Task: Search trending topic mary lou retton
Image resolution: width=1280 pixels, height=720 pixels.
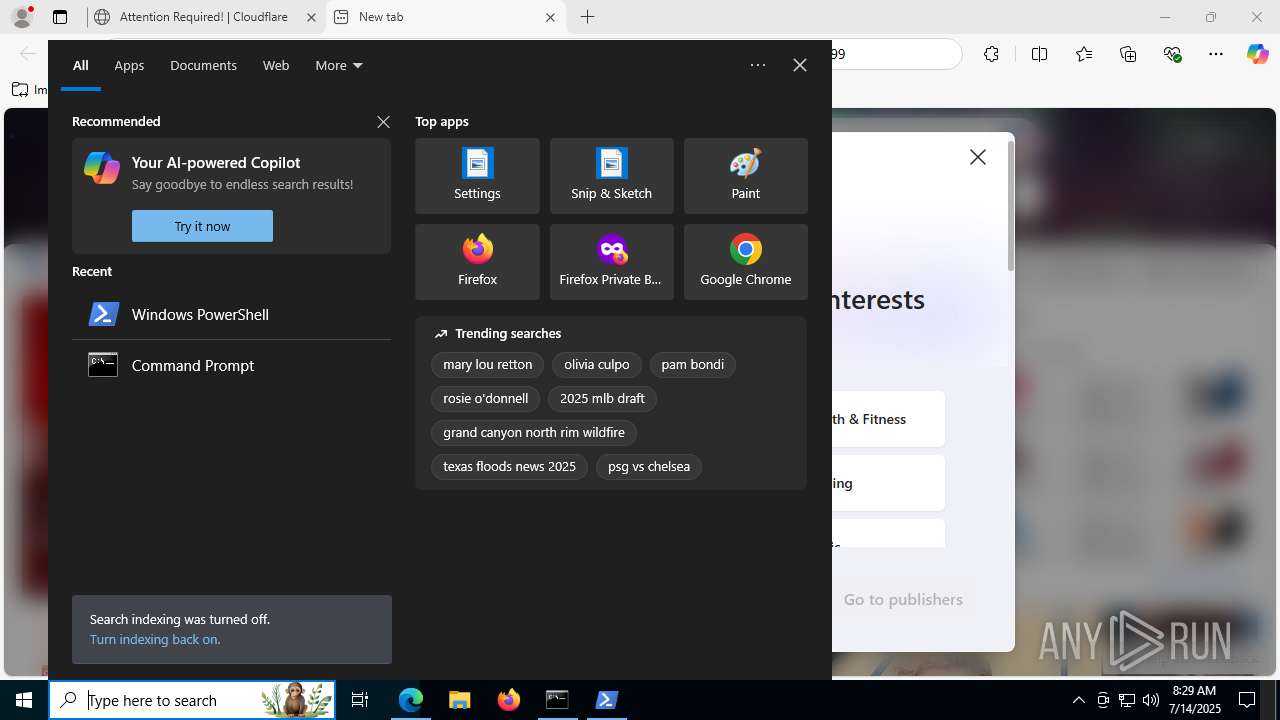Action: tap(487, 365)
